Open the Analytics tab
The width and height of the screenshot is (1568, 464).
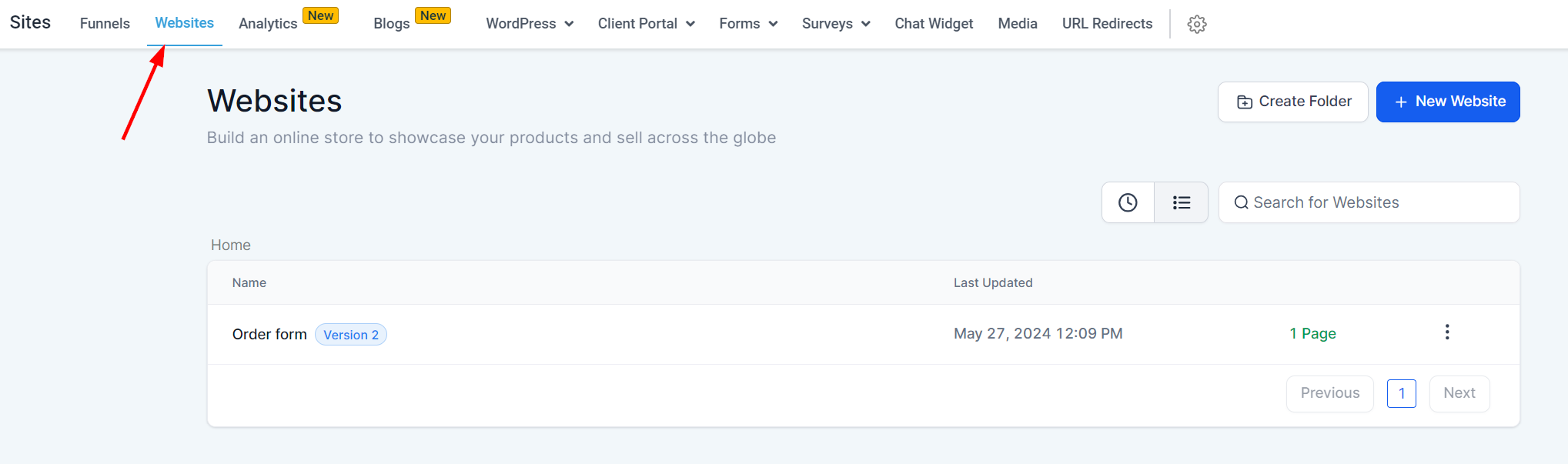(268, 24)
